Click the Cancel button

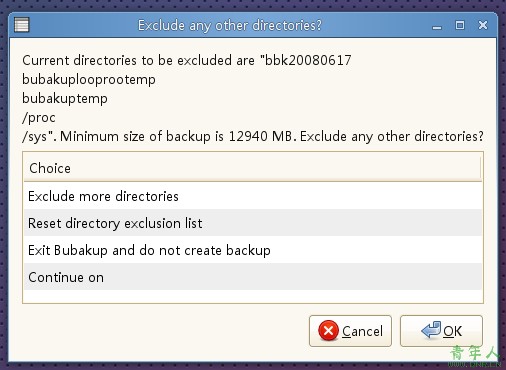point(350,331)
